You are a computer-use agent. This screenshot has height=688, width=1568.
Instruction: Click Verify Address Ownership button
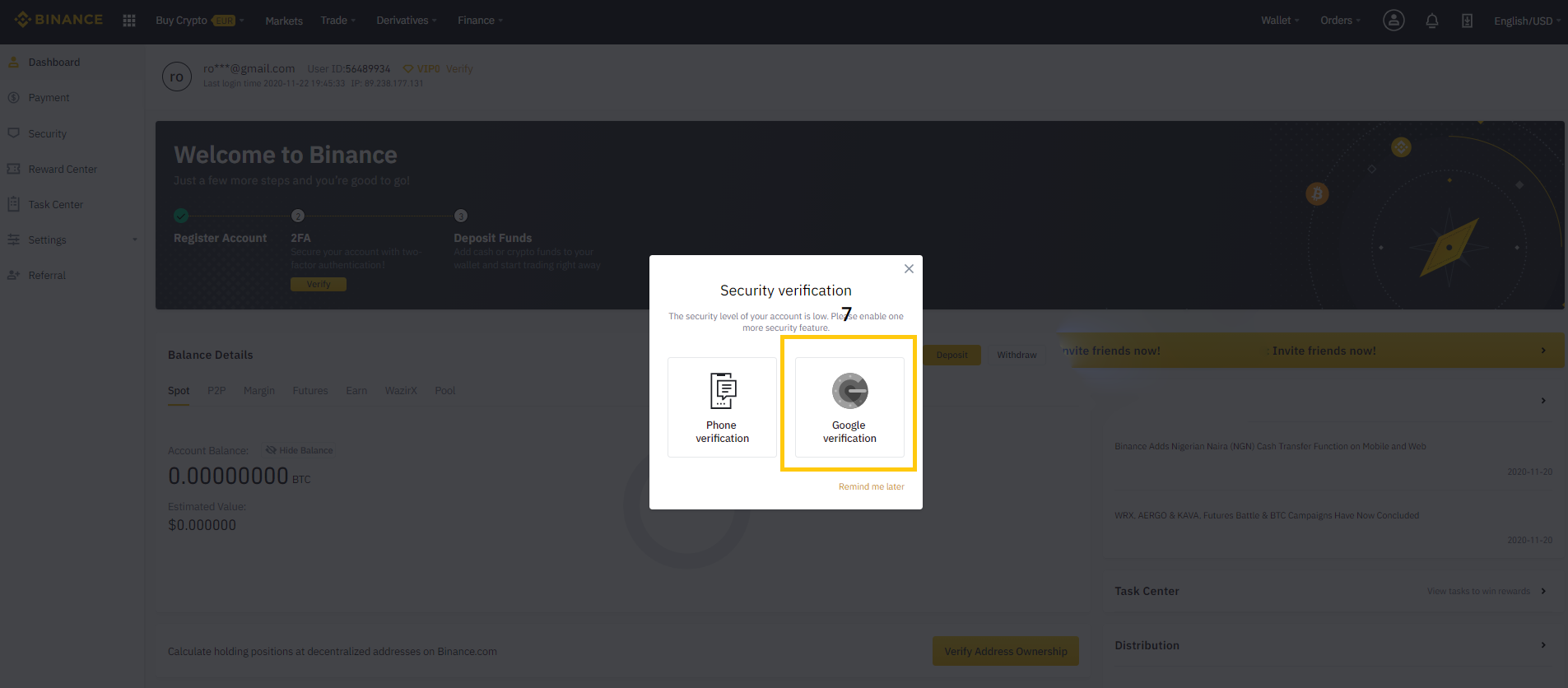tap(1006, 651)
